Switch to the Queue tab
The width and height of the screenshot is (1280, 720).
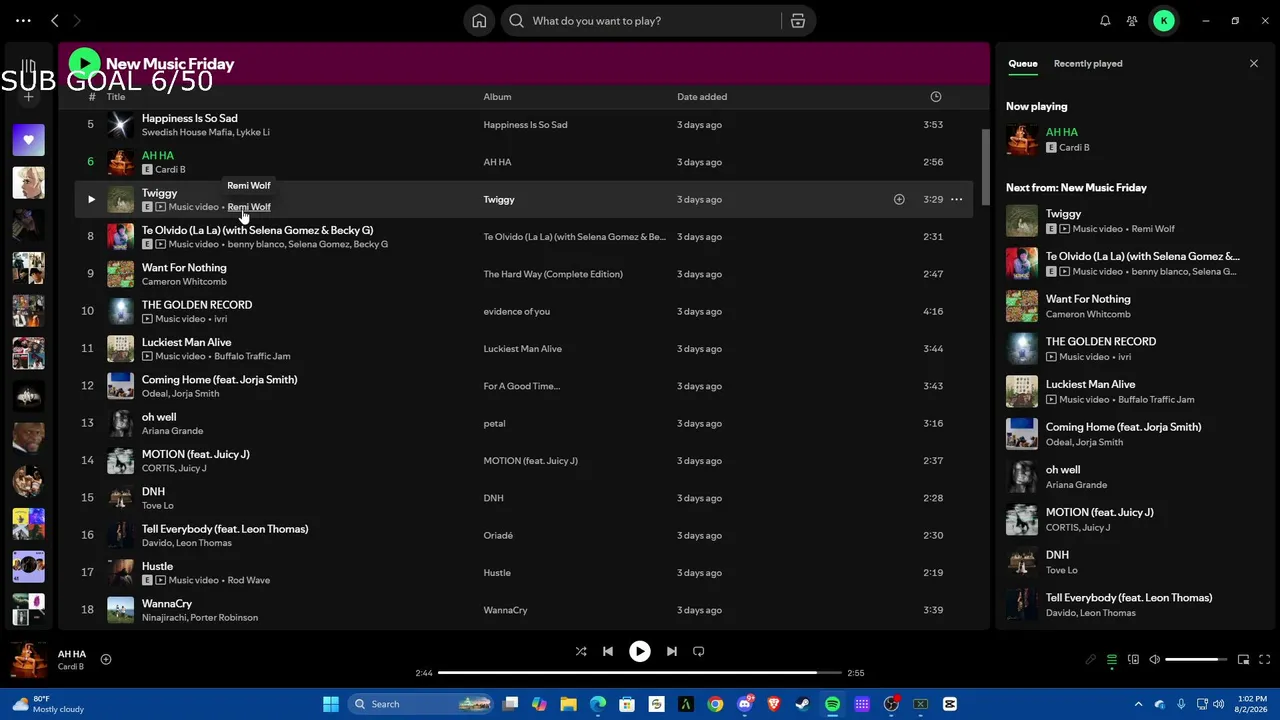1023,64
